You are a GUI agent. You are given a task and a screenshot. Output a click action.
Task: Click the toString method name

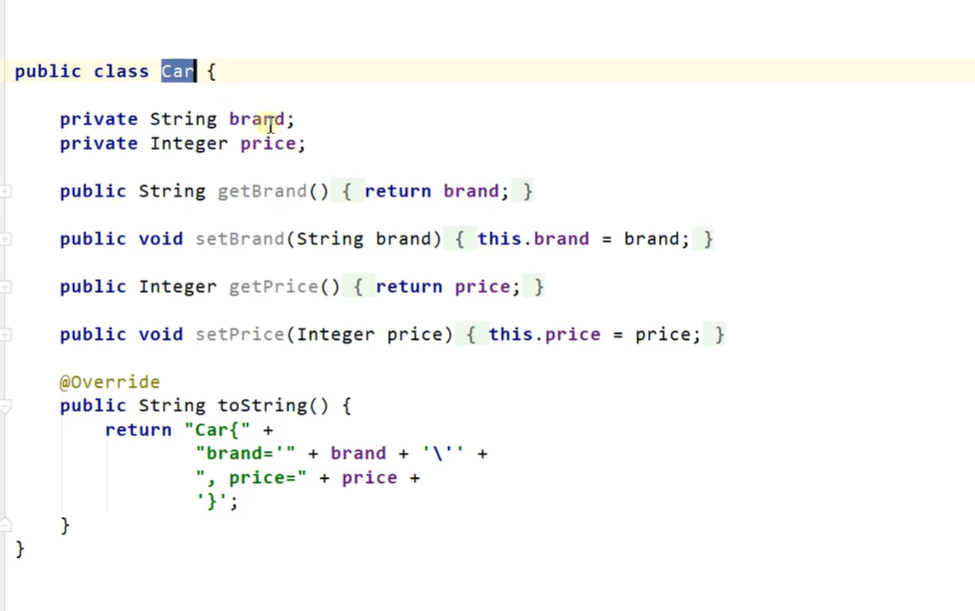[262, 406]
